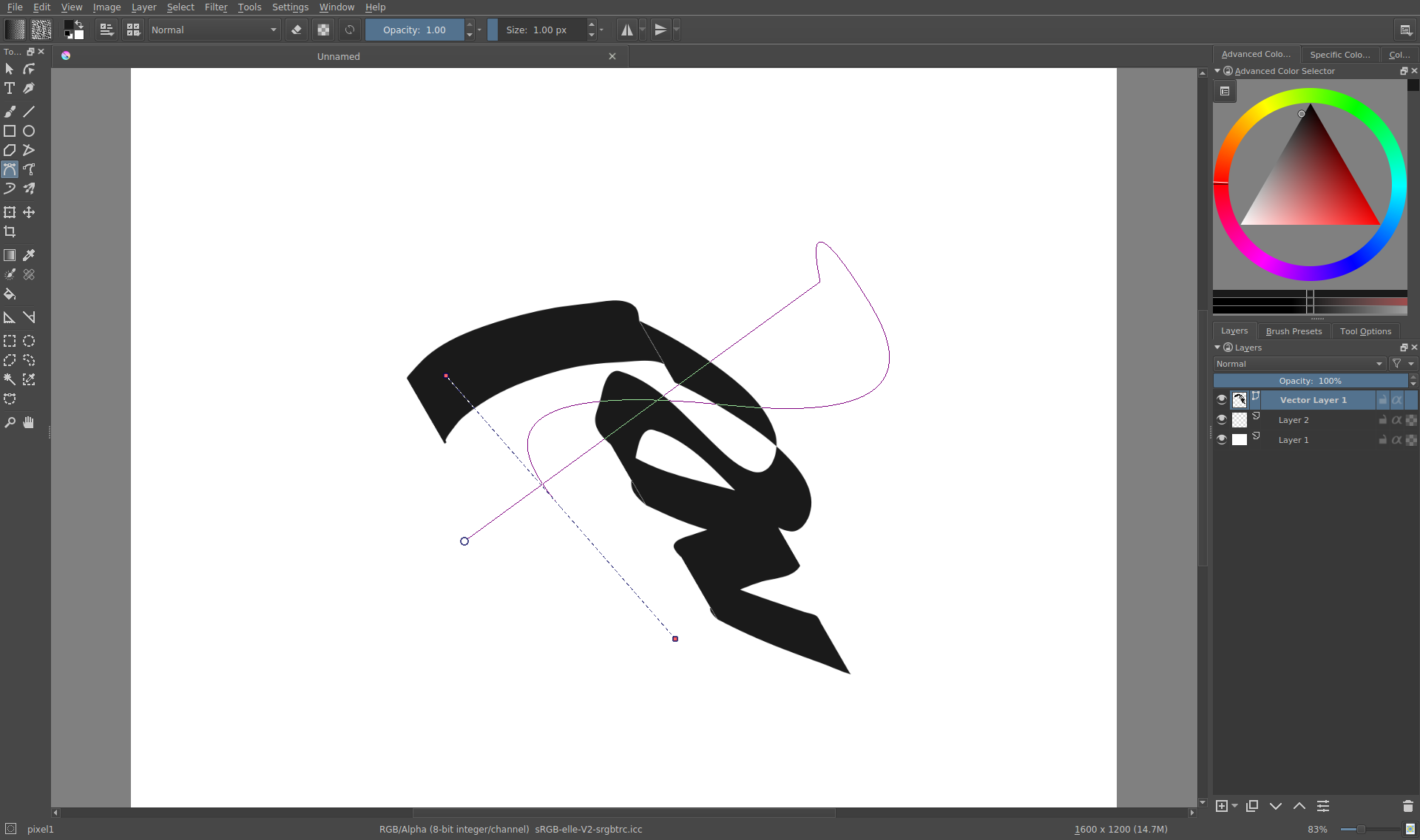Select the Crop tool
Image resolution: width=1420 pixels, height=840 pixels.
(x=10, y=231)
